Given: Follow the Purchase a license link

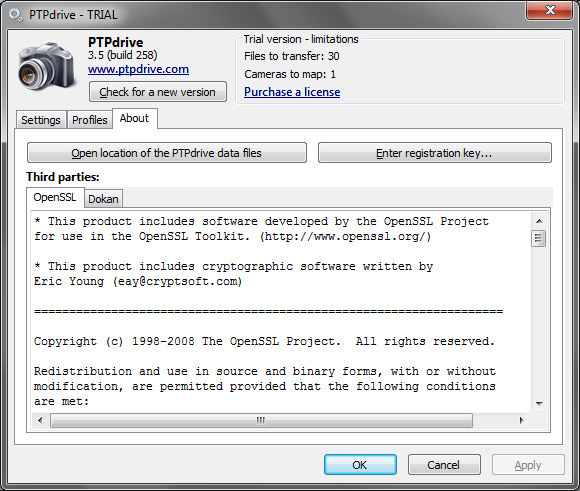Looking at the screenshot, I should (292, 92).
